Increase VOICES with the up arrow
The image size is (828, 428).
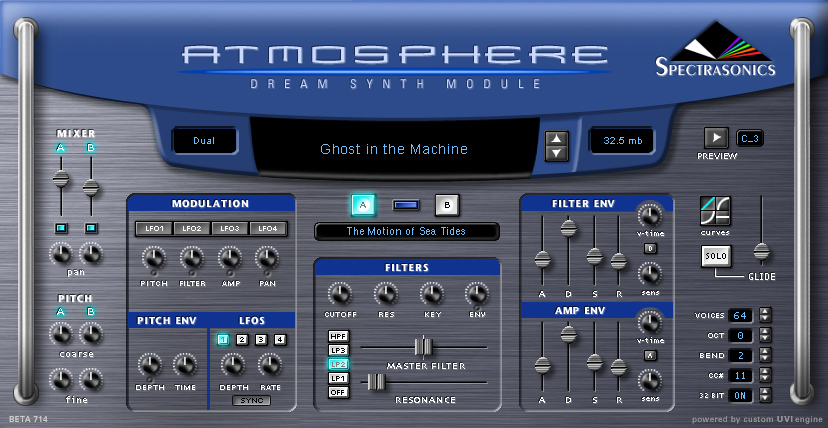coord(765,311)
